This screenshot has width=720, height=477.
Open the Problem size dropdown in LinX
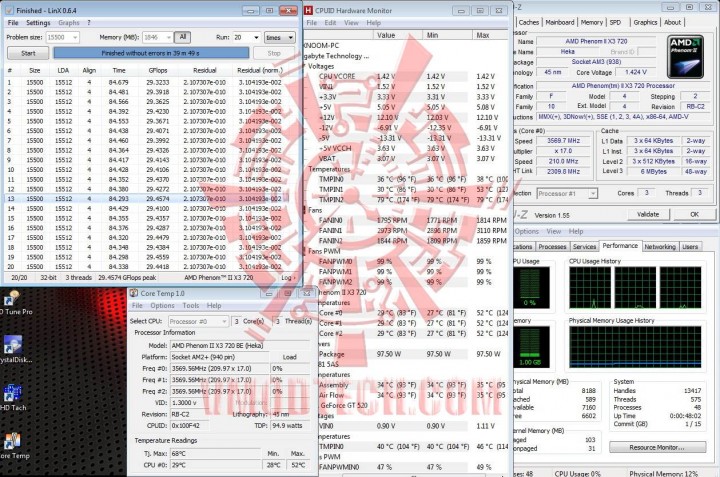pyautogui.click(x=75, y=37)
